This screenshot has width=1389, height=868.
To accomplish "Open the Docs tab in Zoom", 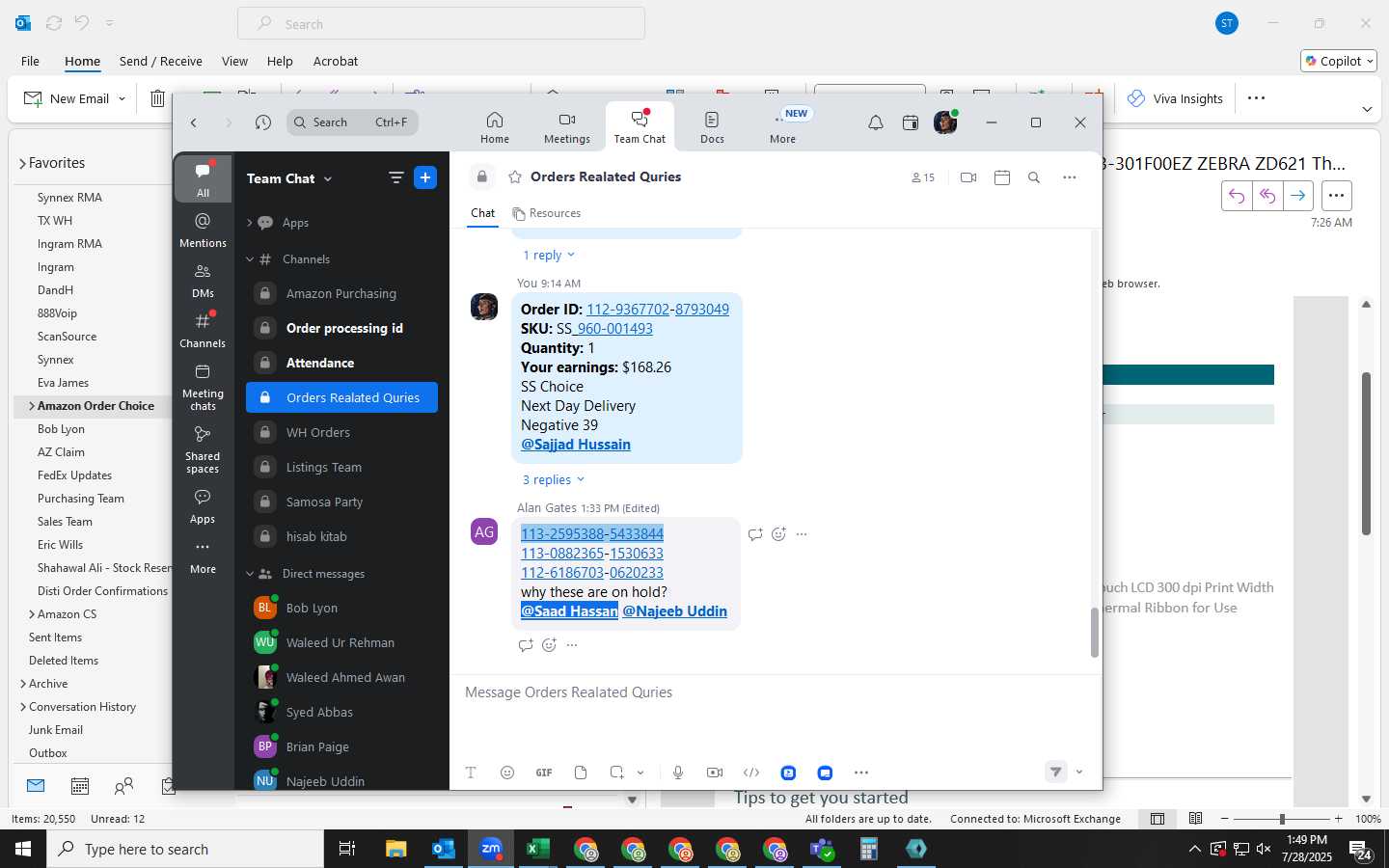I will coord(712,126).
